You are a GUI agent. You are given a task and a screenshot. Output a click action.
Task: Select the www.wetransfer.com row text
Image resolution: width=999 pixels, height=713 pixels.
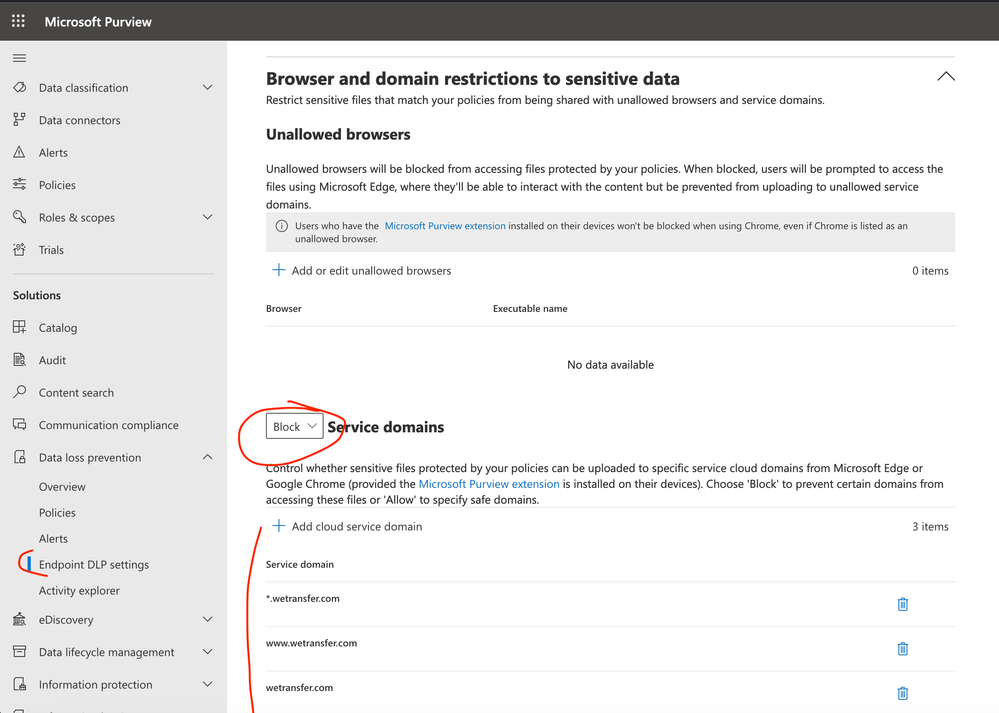312,643
